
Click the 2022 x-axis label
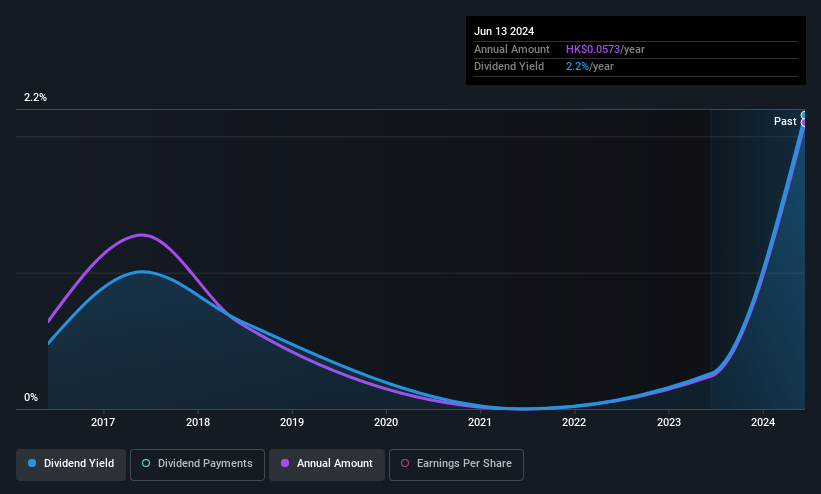coord(574,422)
